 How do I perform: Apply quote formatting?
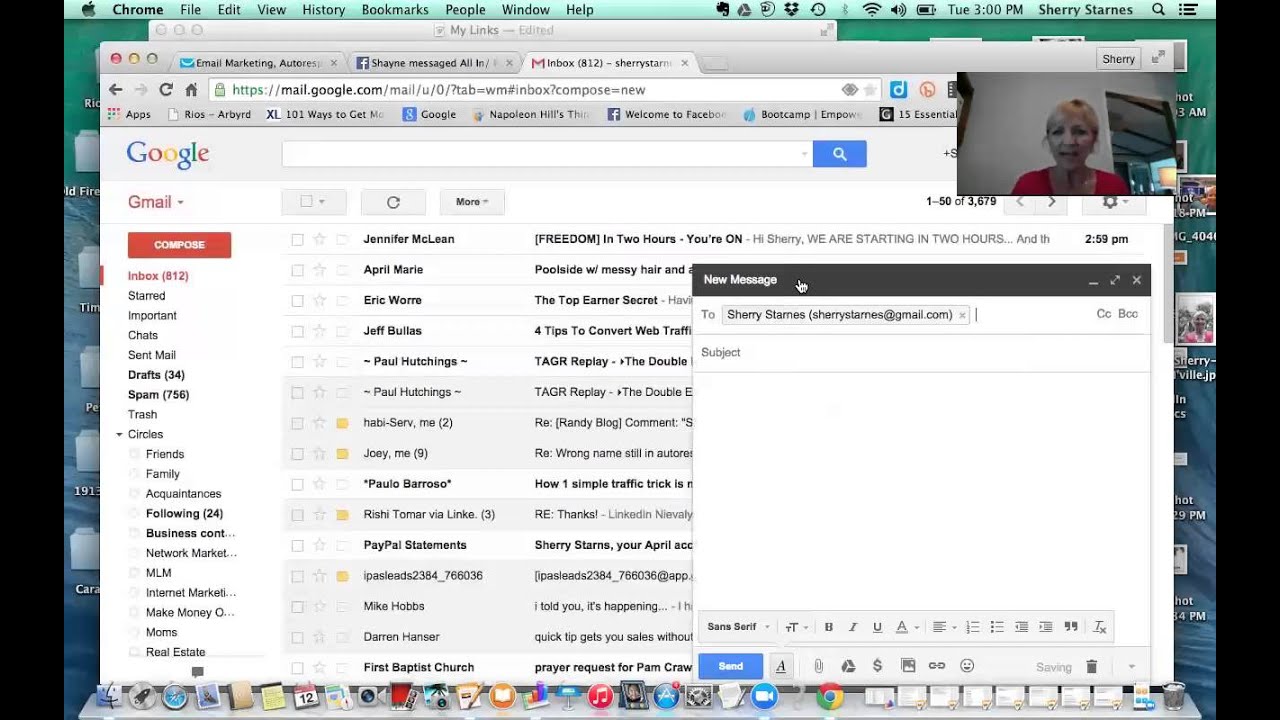point(1071,627)
